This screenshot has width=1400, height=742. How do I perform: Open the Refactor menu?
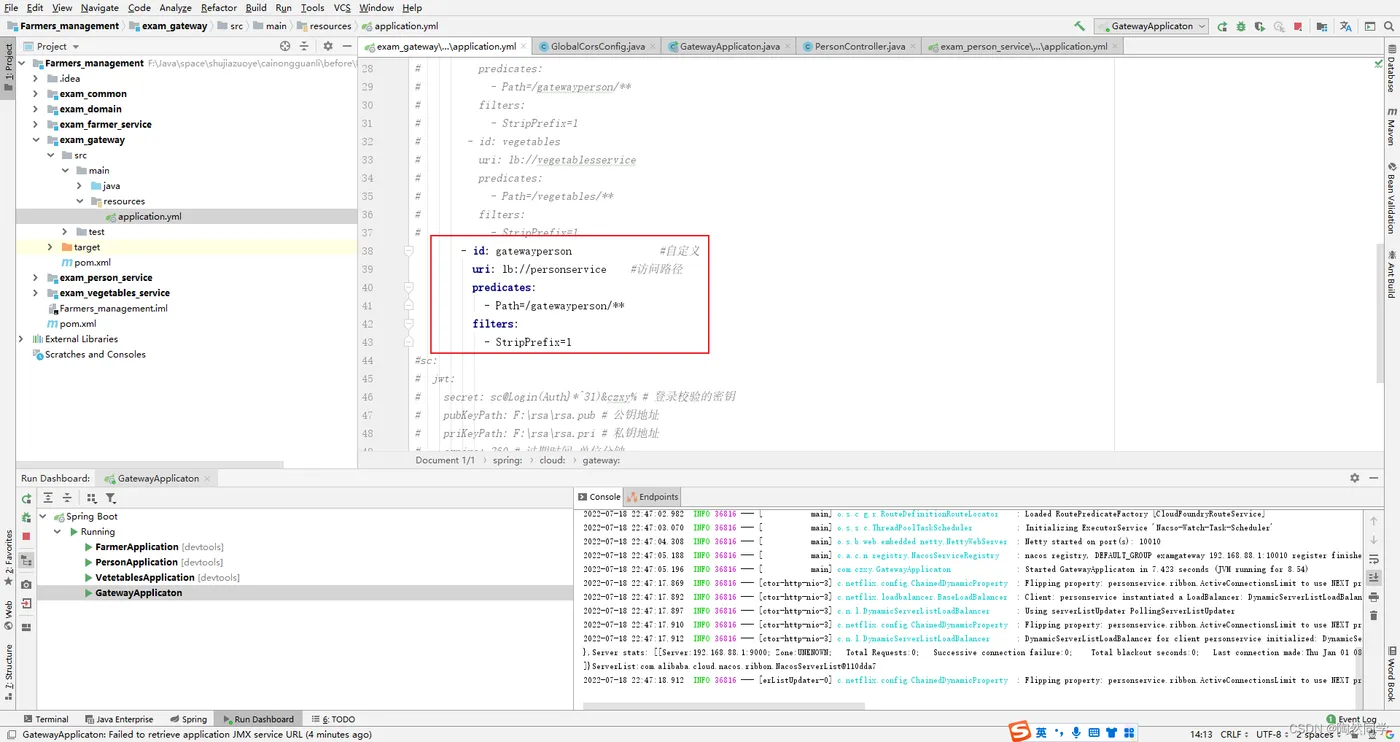pyautogui.click(x=219, y=8)
